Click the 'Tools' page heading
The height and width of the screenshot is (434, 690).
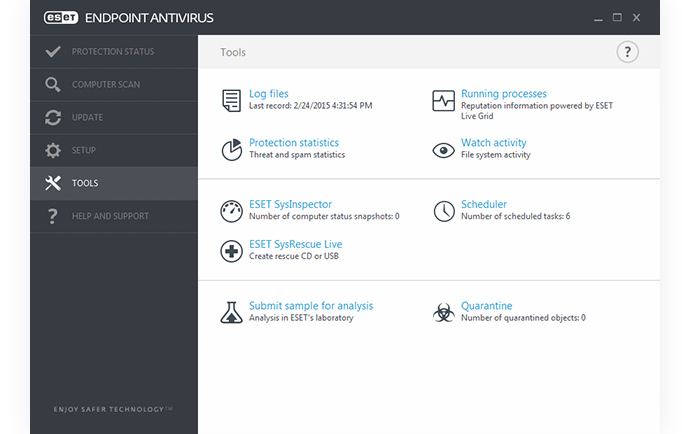pyautogui.click(x=233, y=52)
